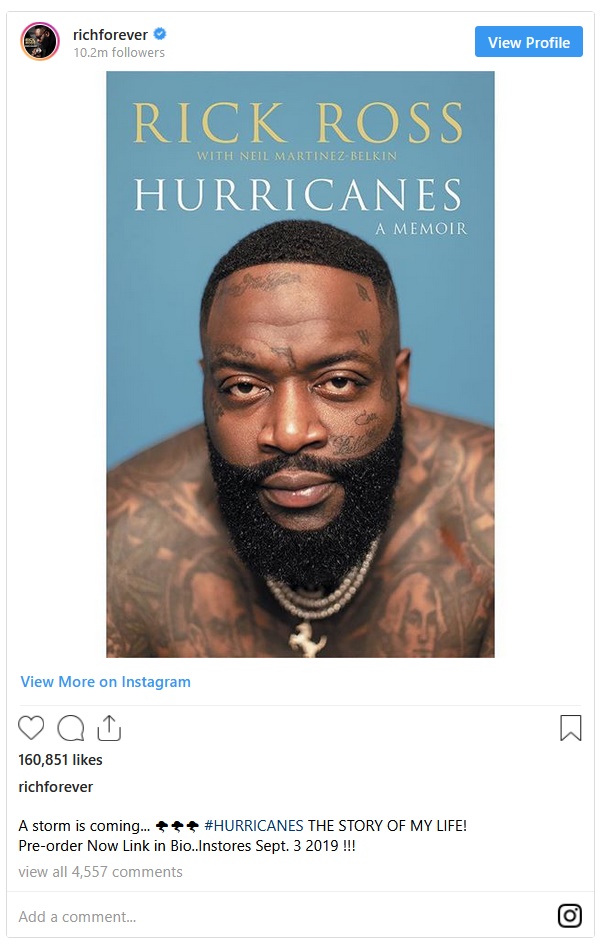600x944 pixels.
Task: Click the richforever caption author name
Action: (x=55, y=787)
